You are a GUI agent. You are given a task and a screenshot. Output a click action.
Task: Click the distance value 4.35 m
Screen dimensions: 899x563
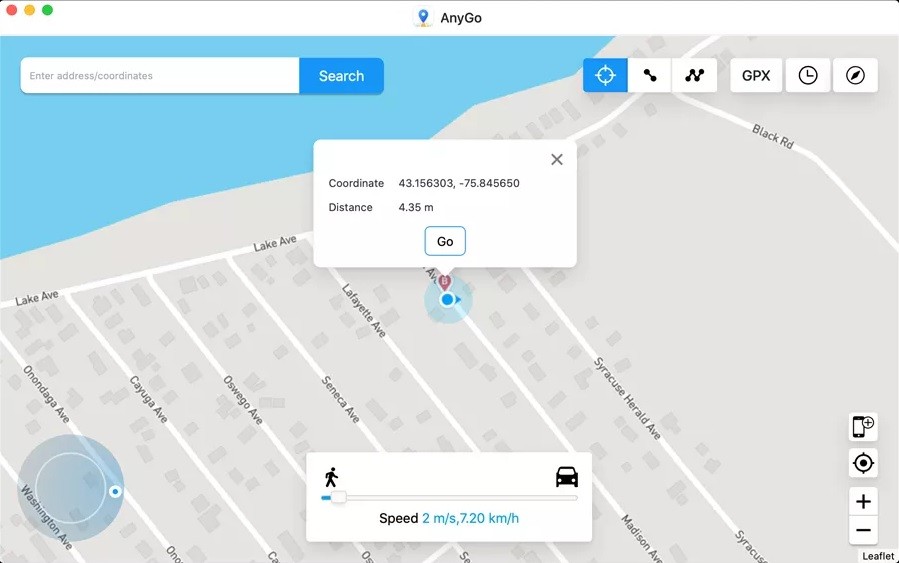click(x=416, y=207)
